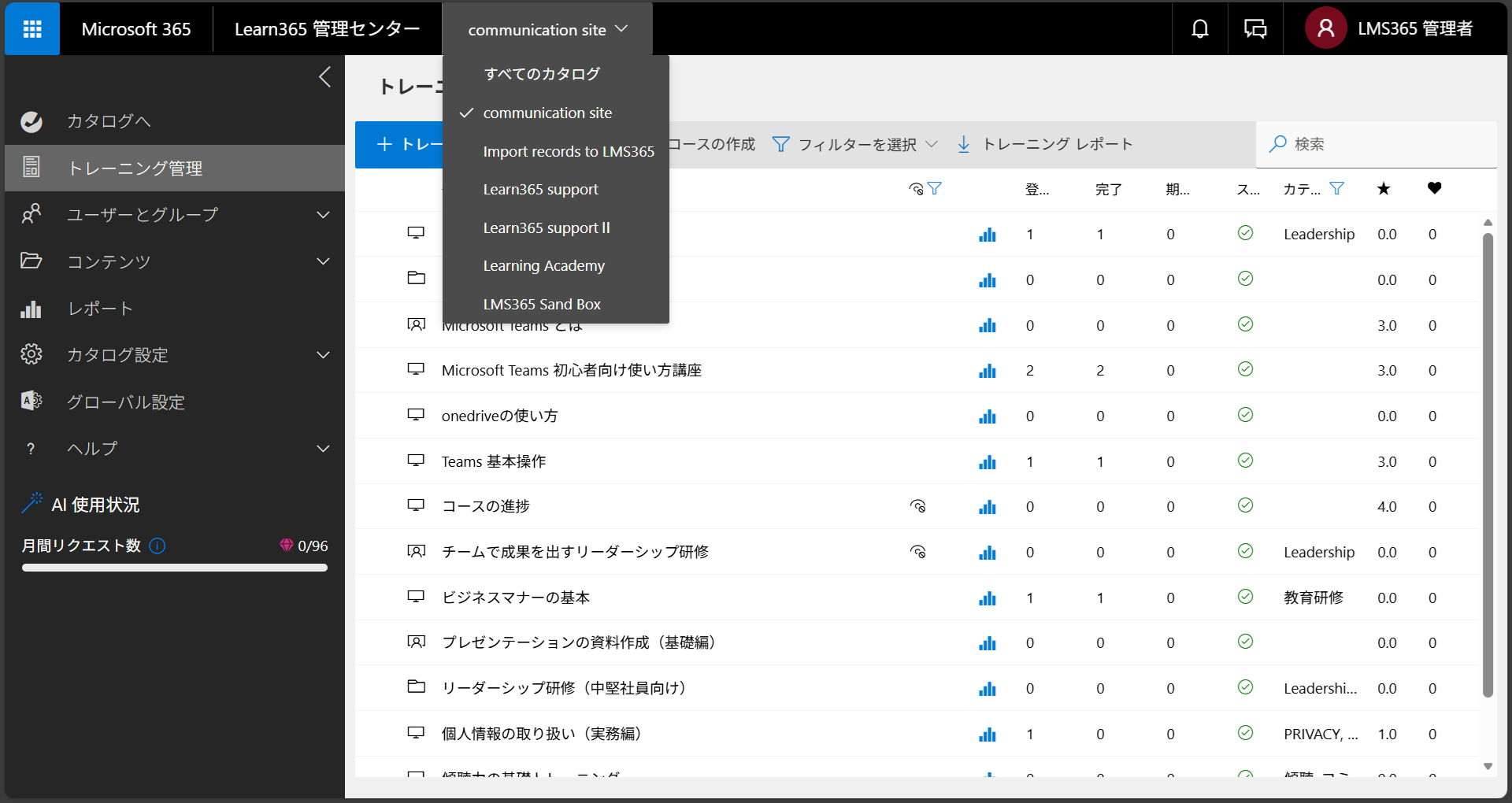Click the AI monthly requests progress bar
Viewport: 1512px width, 803px height.
175,567
